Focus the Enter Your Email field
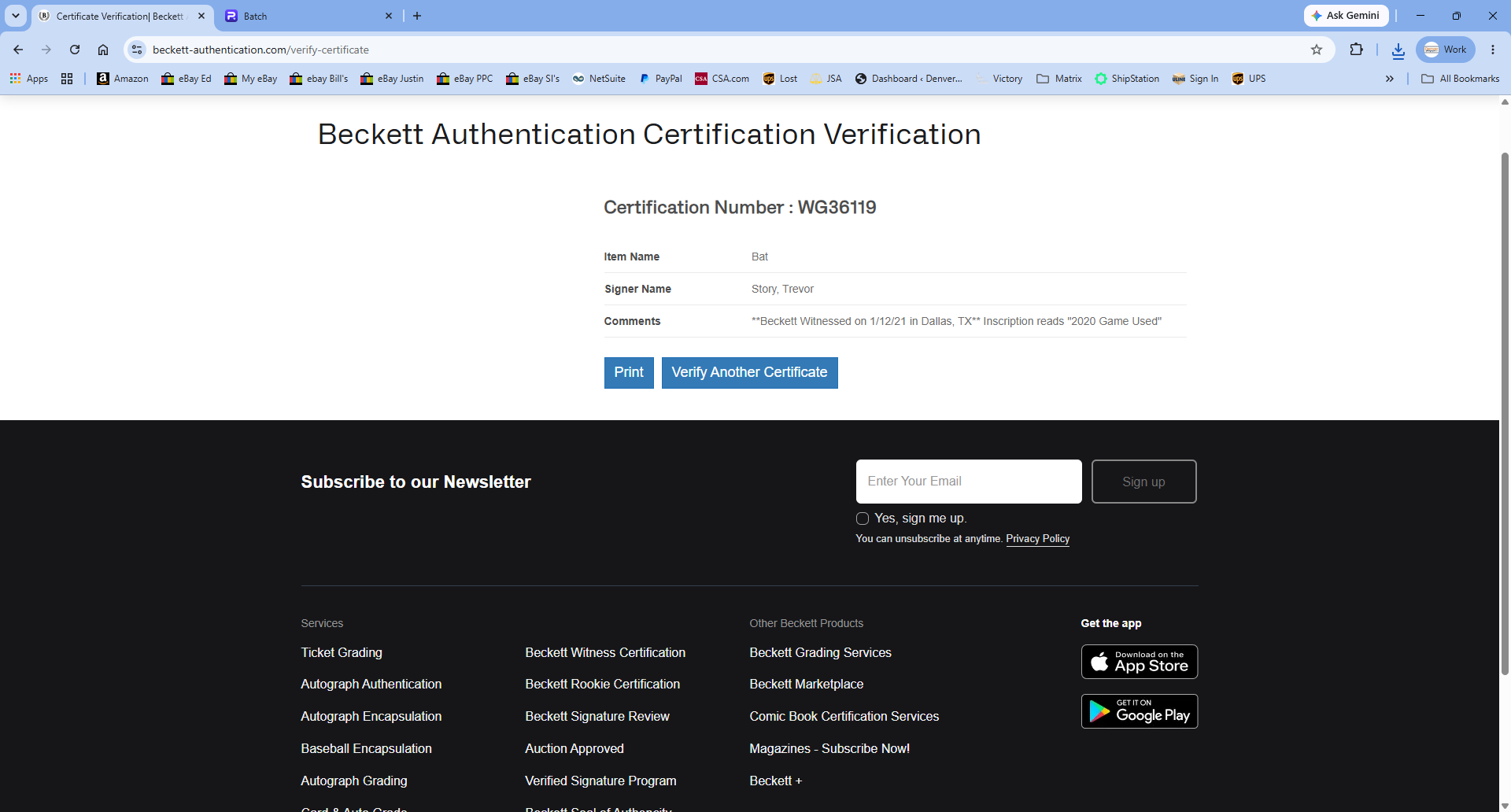Screen dimensions: 1511x812 point(969,482)
